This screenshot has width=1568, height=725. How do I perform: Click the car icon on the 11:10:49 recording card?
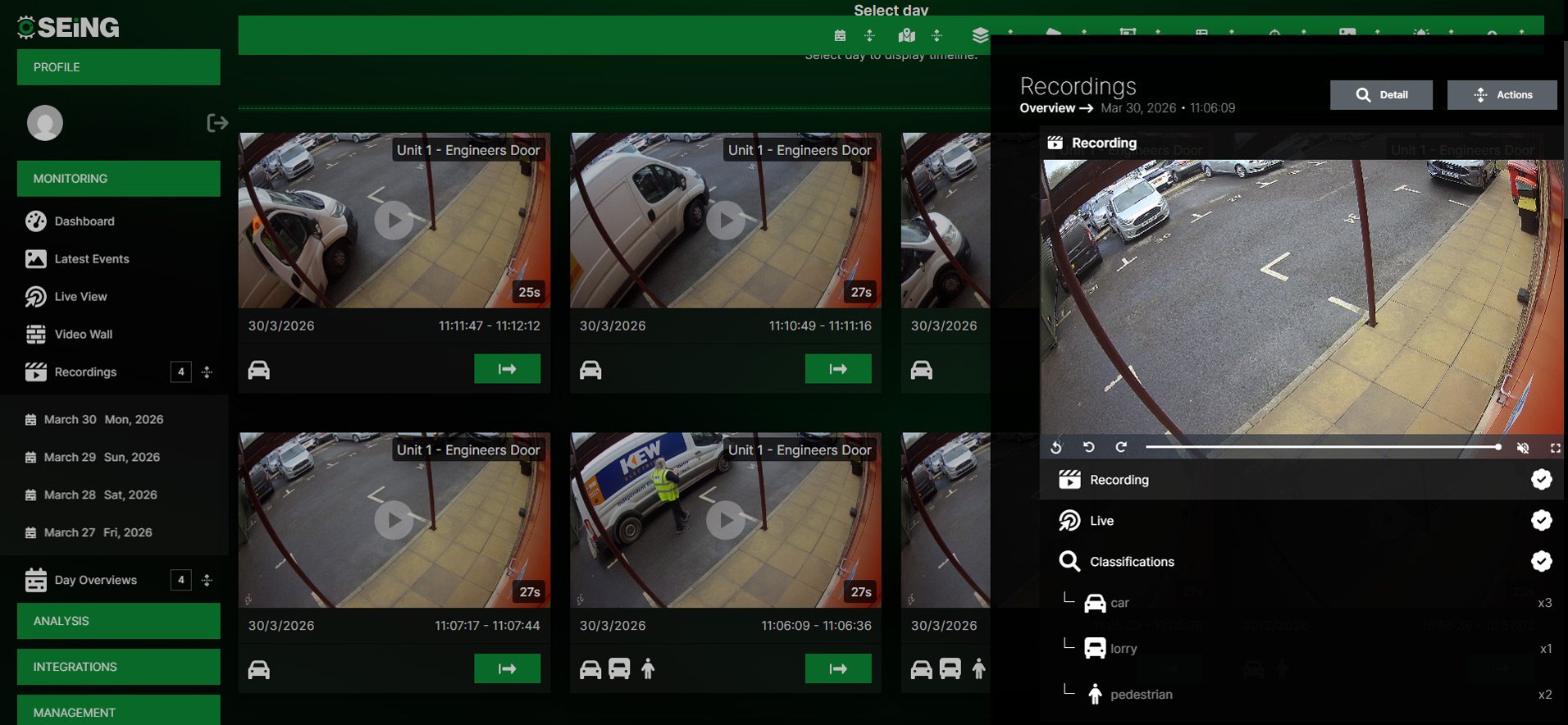590,370
